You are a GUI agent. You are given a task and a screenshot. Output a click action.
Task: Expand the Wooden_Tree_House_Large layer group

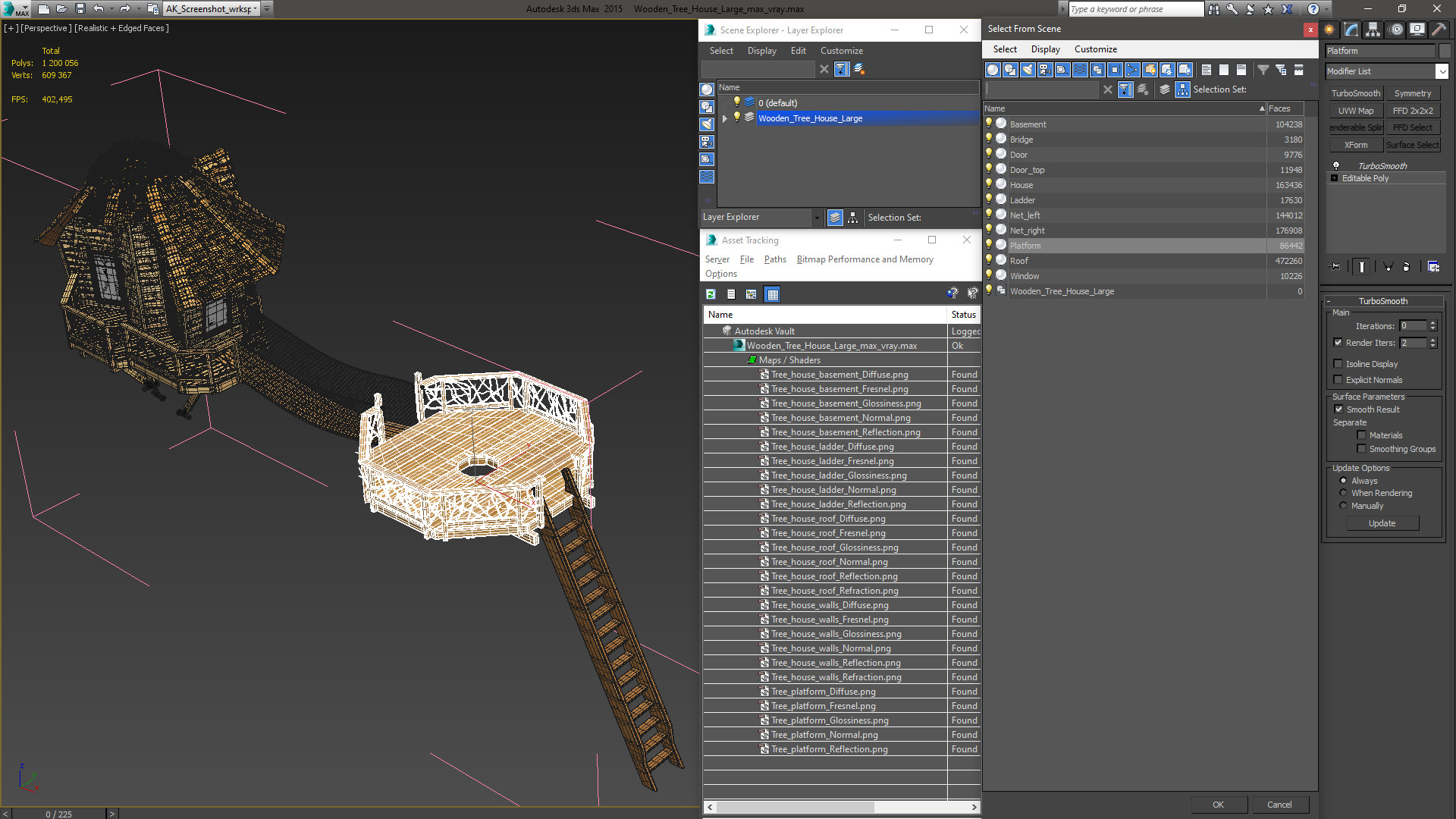(x=724, y=118)
